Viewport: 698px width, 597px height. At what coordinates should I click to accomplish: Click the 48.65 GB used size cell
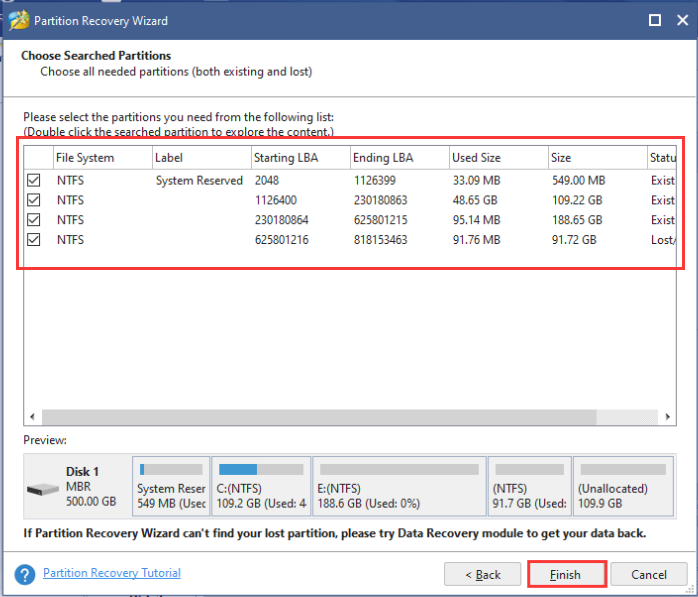(475, 200)
